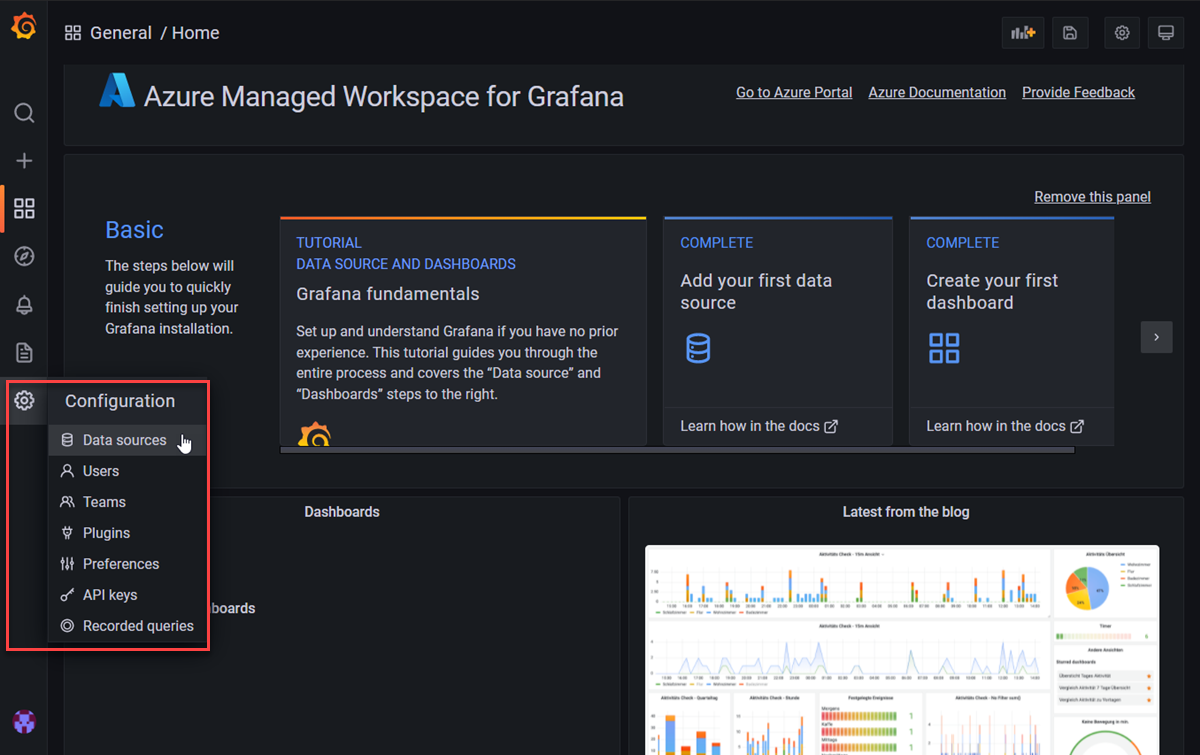Click the Home breadcrumb

coord(195,33)
